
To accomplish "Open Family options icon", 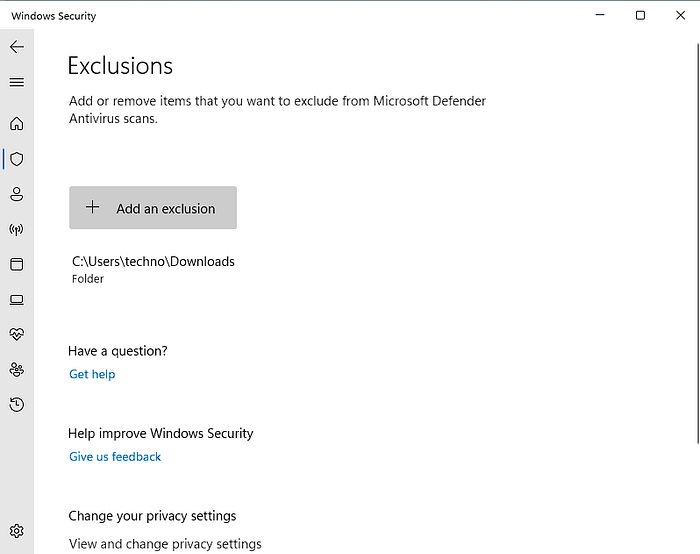I will pos(17,370).
